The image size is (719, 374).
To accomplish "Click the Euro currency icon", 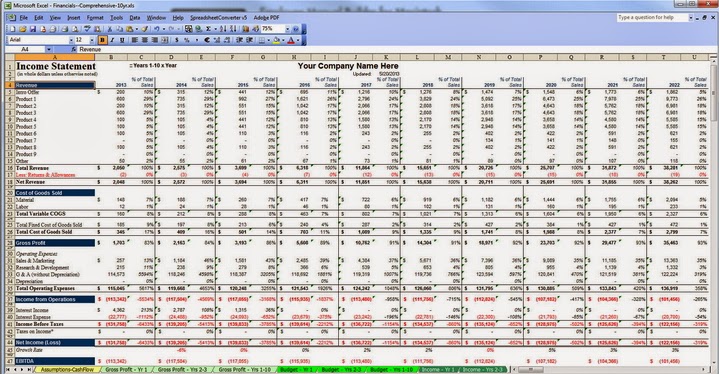I will [x=206, y=40].
